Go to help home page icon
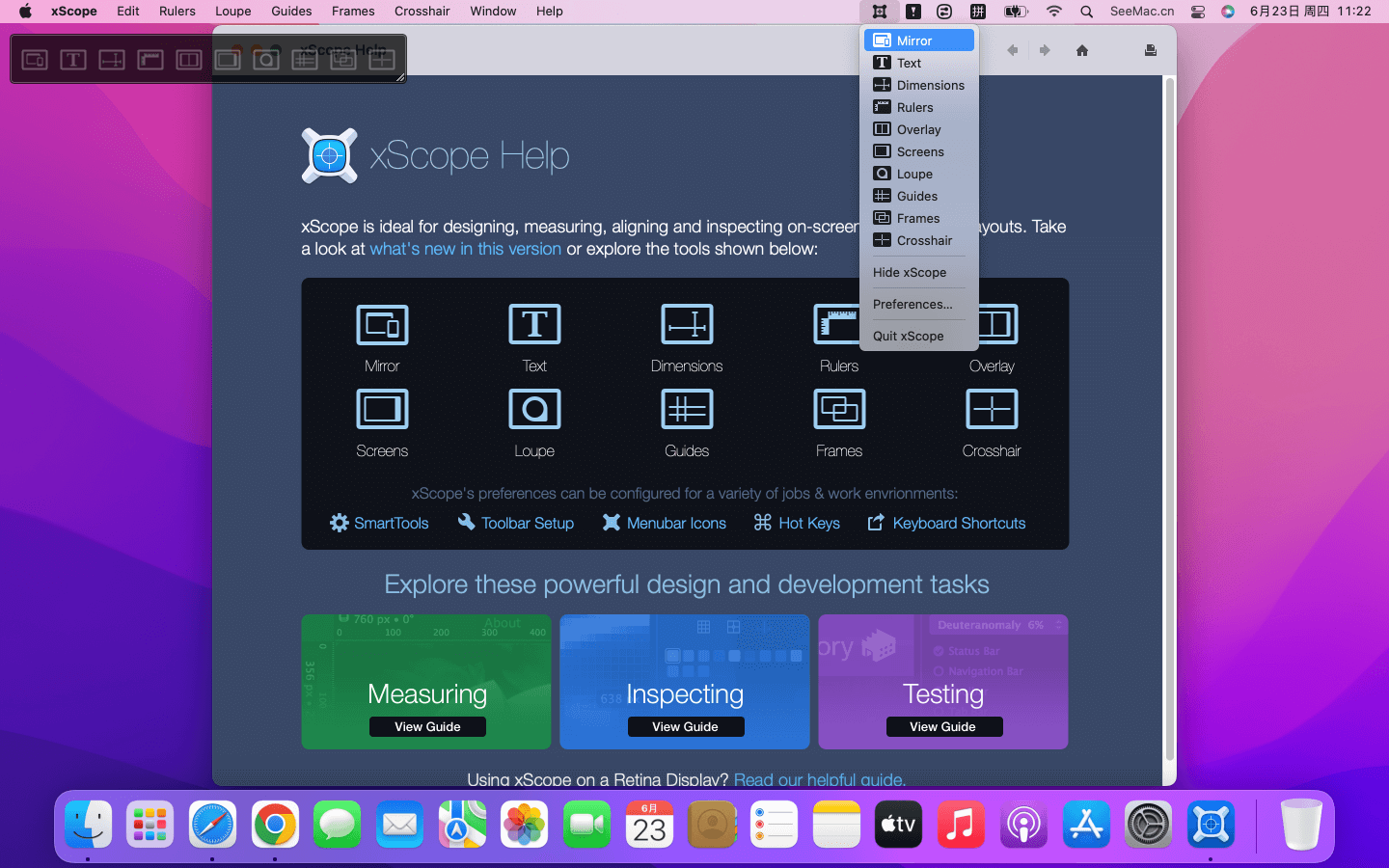 1082,50
